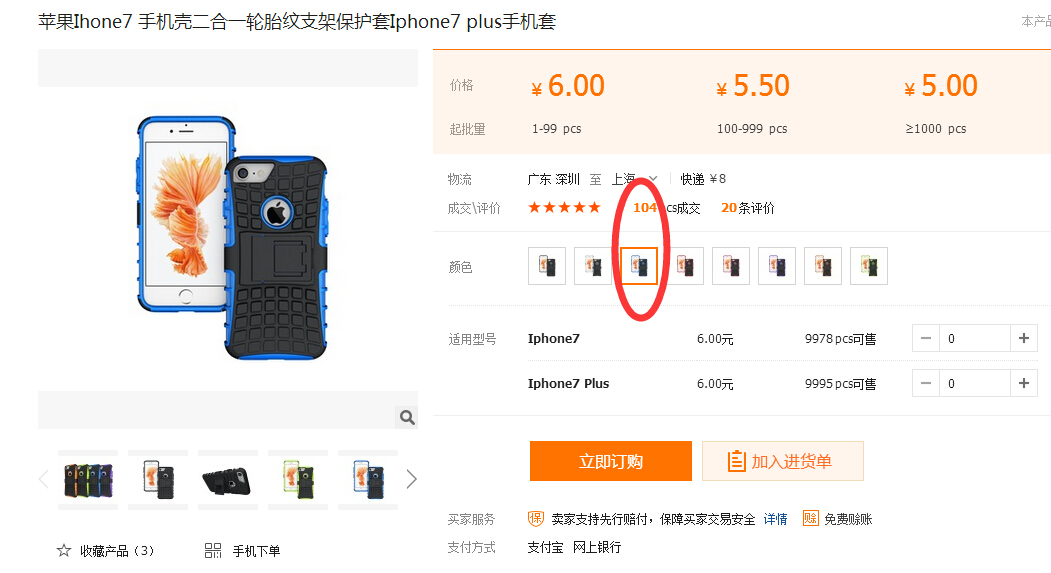
Task: Decrease Iphone7 quantity with minus button
Action: [926, 338]
